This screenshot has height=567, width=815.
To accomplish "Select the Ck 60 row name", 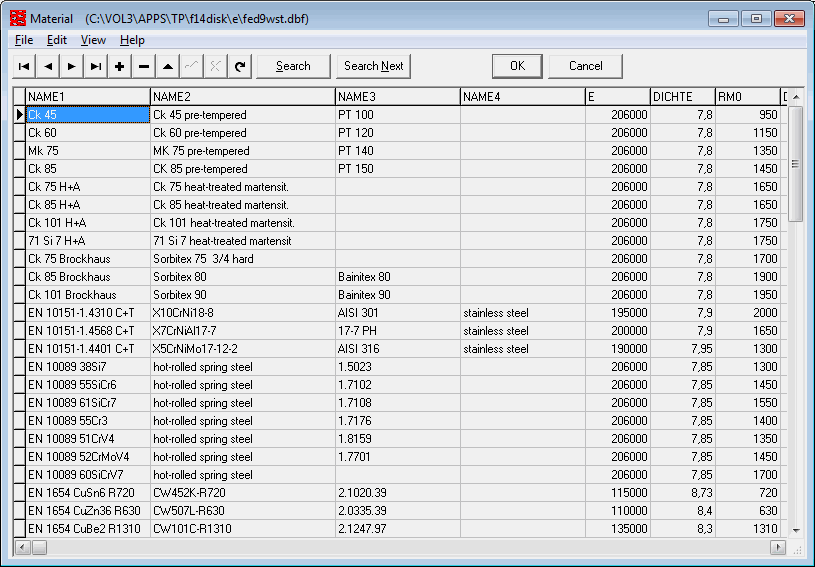I will (x=88, y=133).
